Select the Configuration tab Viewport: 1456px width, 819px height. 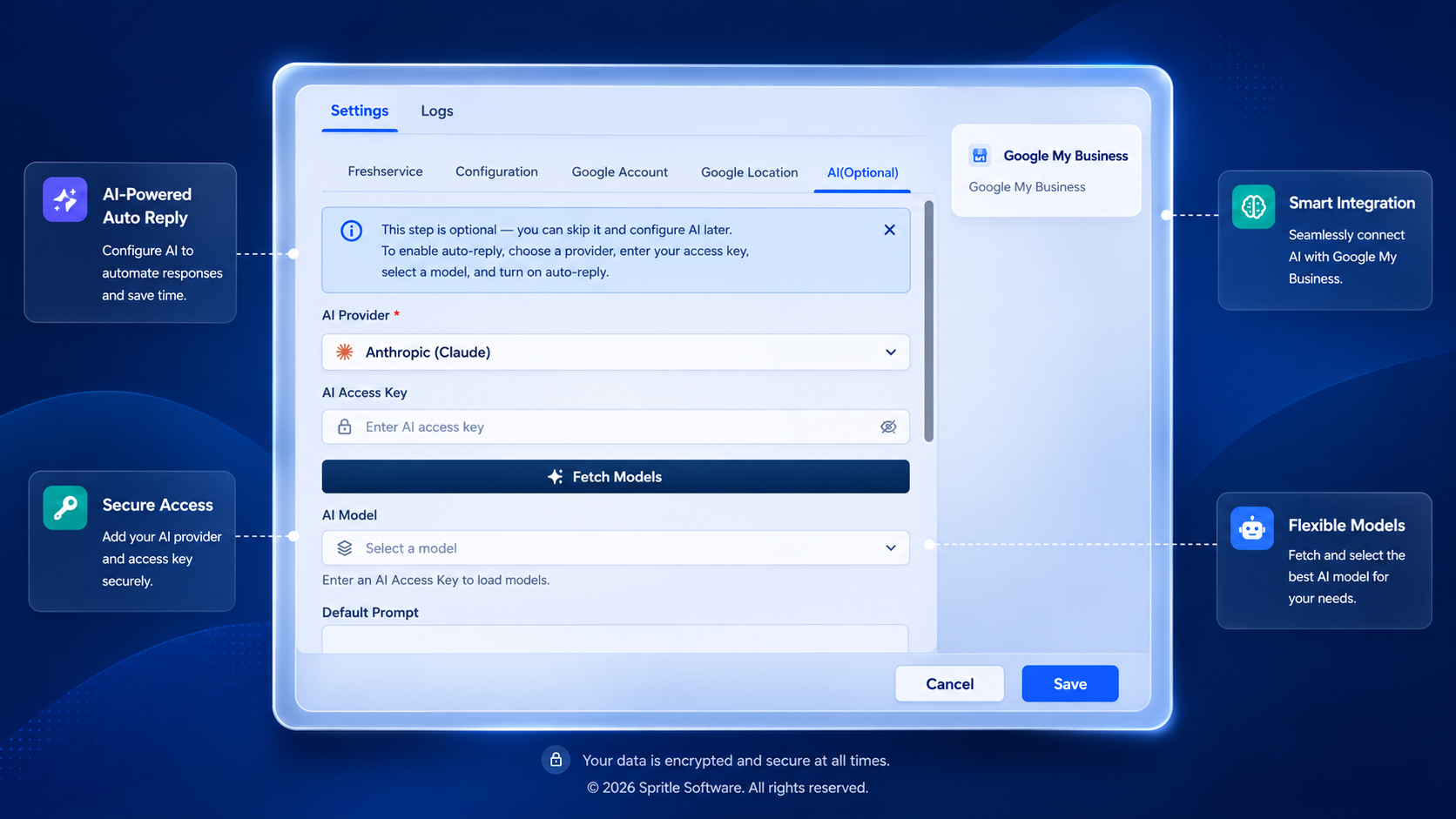[x=496, y=171]
